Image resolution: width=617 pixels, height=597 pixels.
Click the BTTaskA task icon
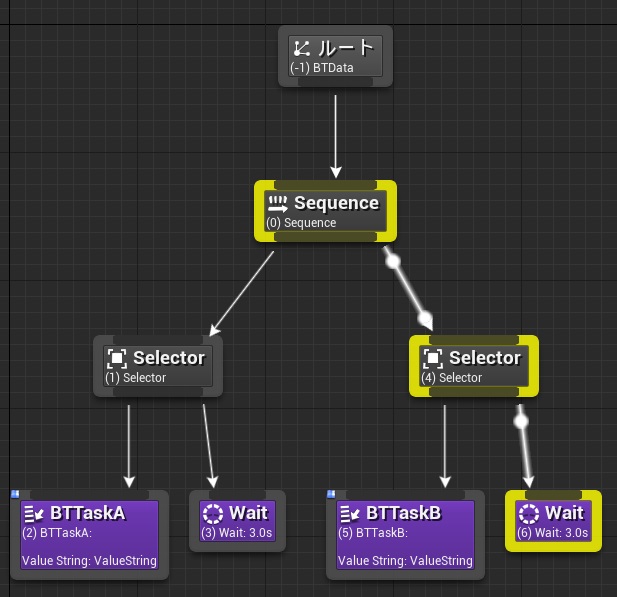click(x=34, y=513)
